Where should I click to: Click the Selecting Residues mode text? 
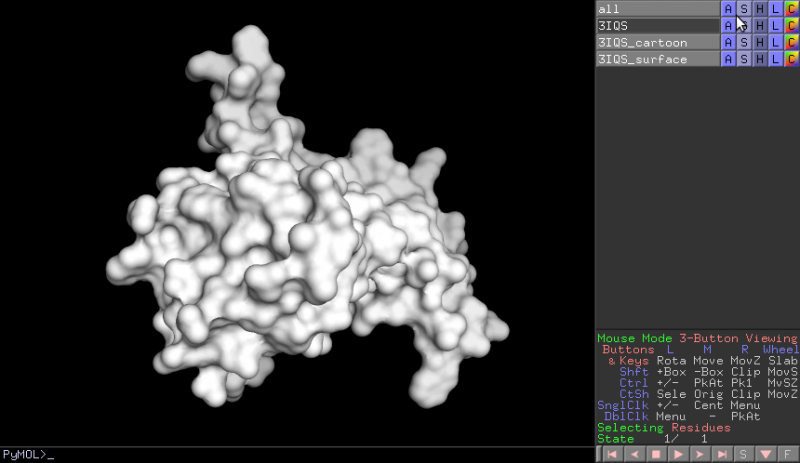point(663,427)
